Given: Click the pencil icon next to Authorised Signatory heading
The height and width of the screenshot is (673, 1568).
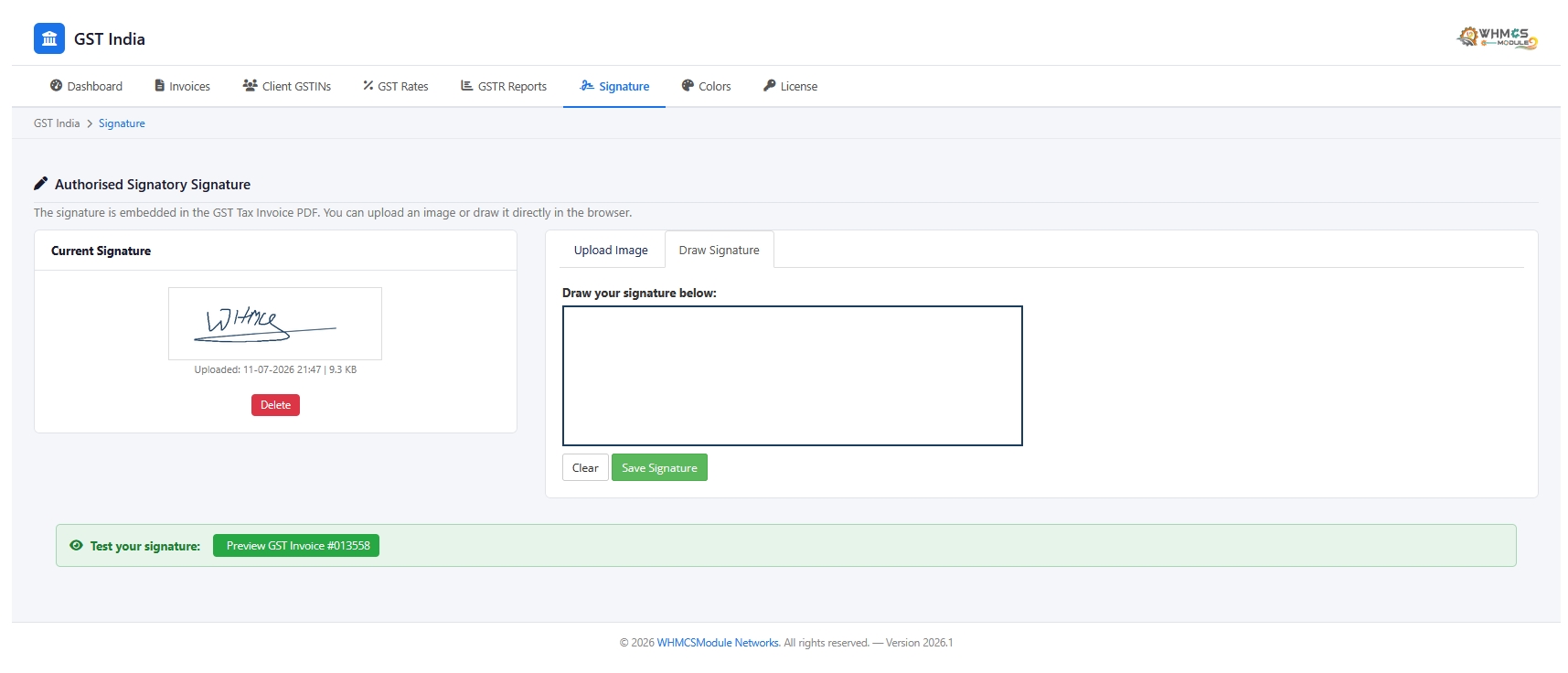Looking at the screenshot, I should (40, 183).
